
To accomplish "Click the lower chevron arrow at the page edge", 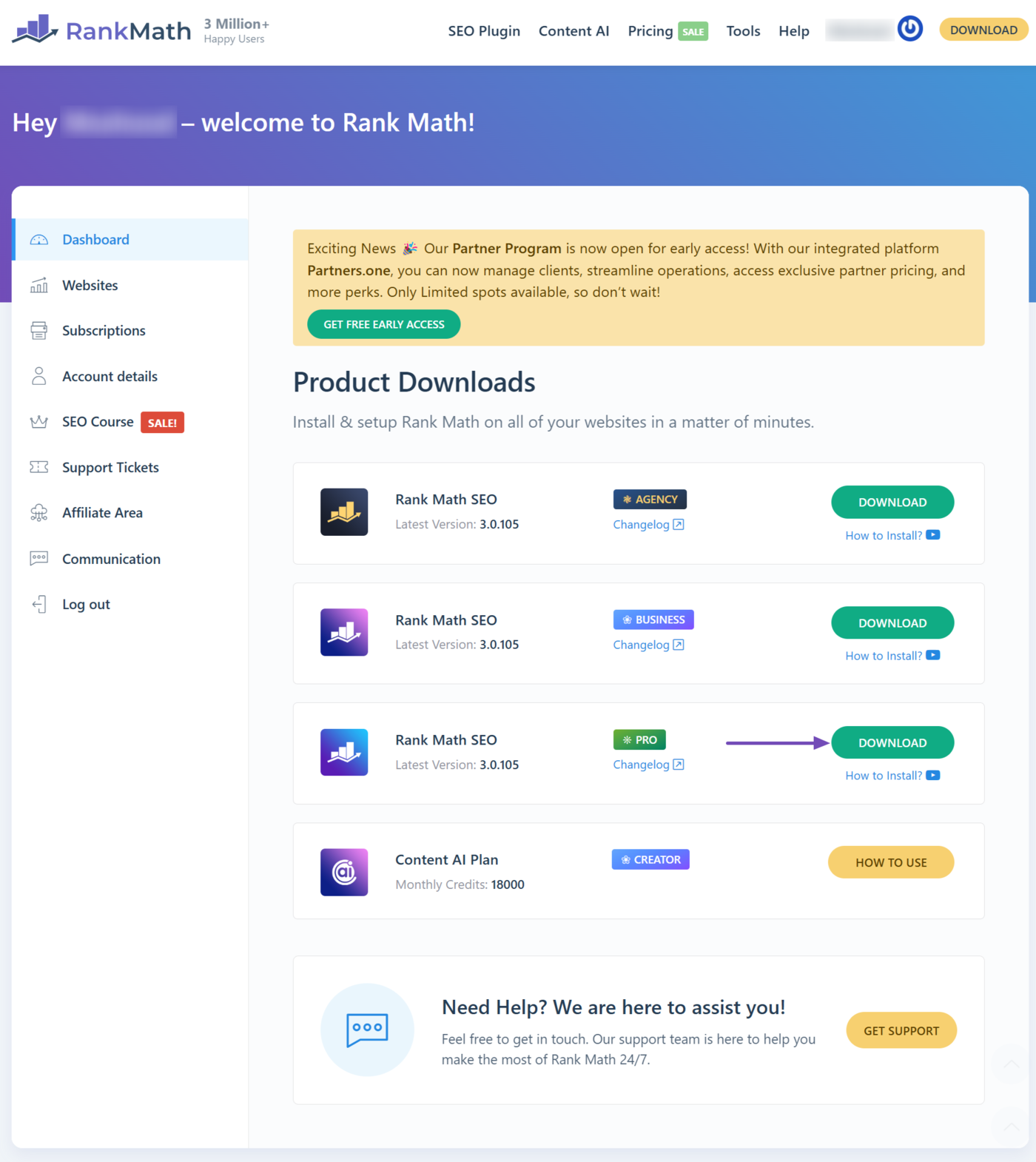I will click(x=1011, y=1126).
